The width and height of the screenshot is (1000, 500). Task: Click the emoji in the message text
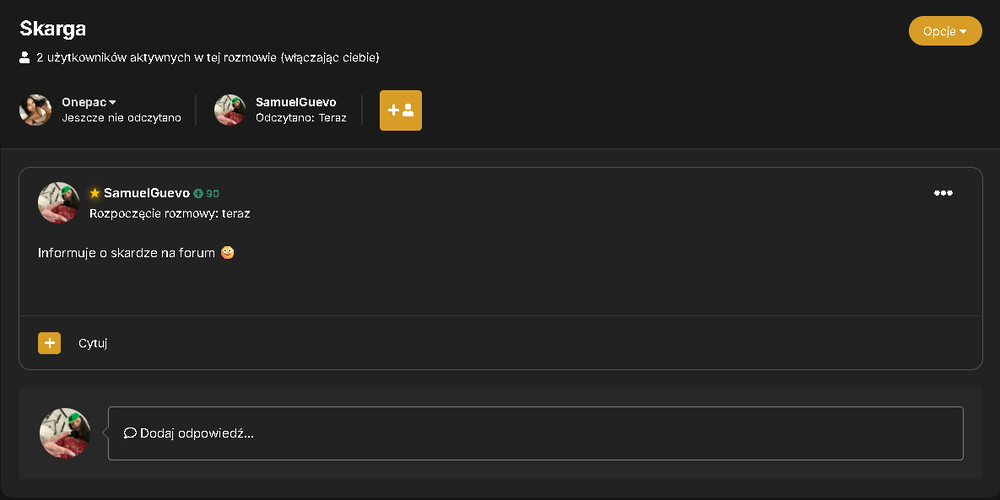click(x=228, y=253)
